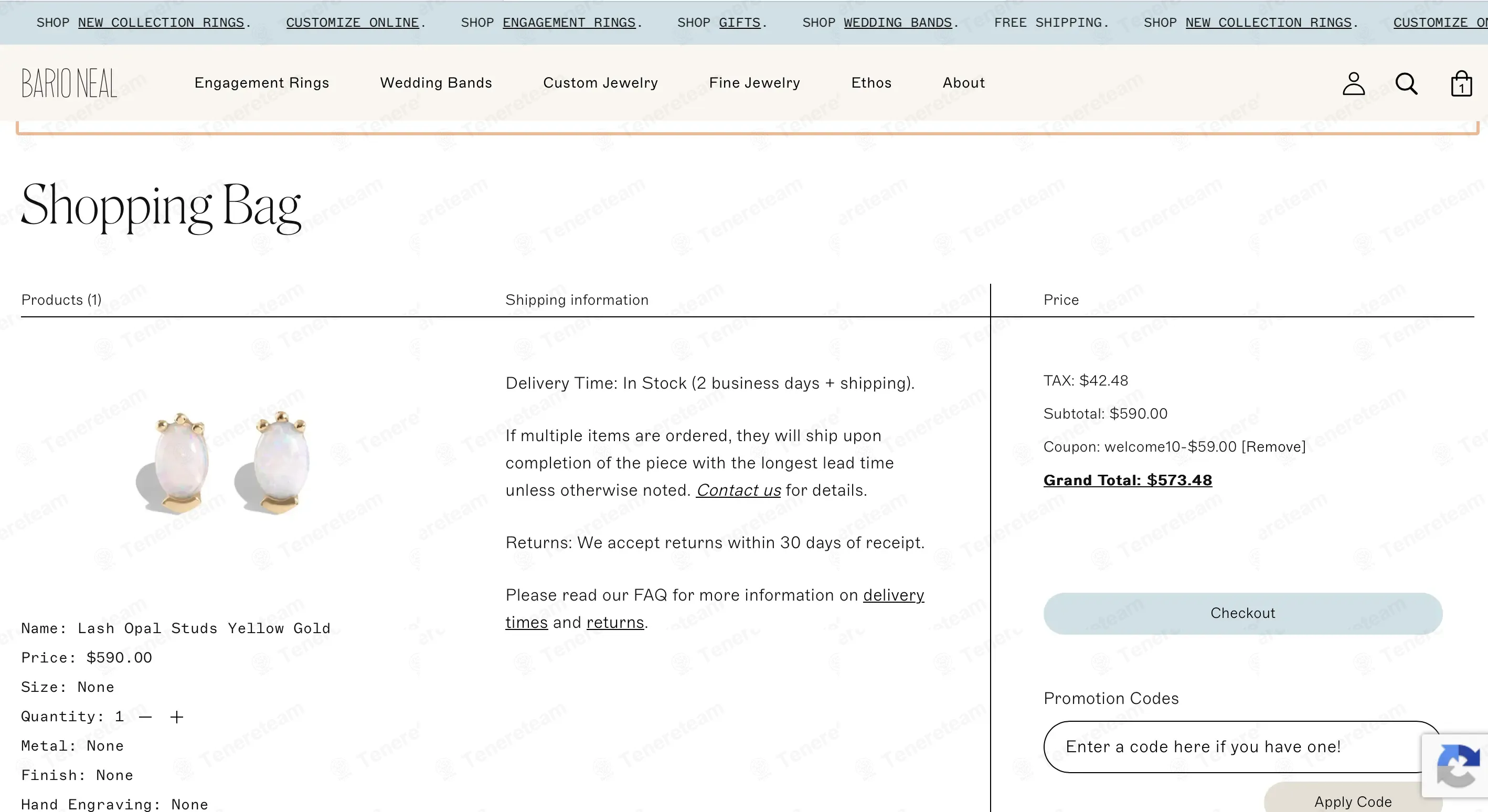Click the Subtotal: $590.00 text
Image resolution: width=1488 pixels, height=812 pixels.
tap(1105, 413)
